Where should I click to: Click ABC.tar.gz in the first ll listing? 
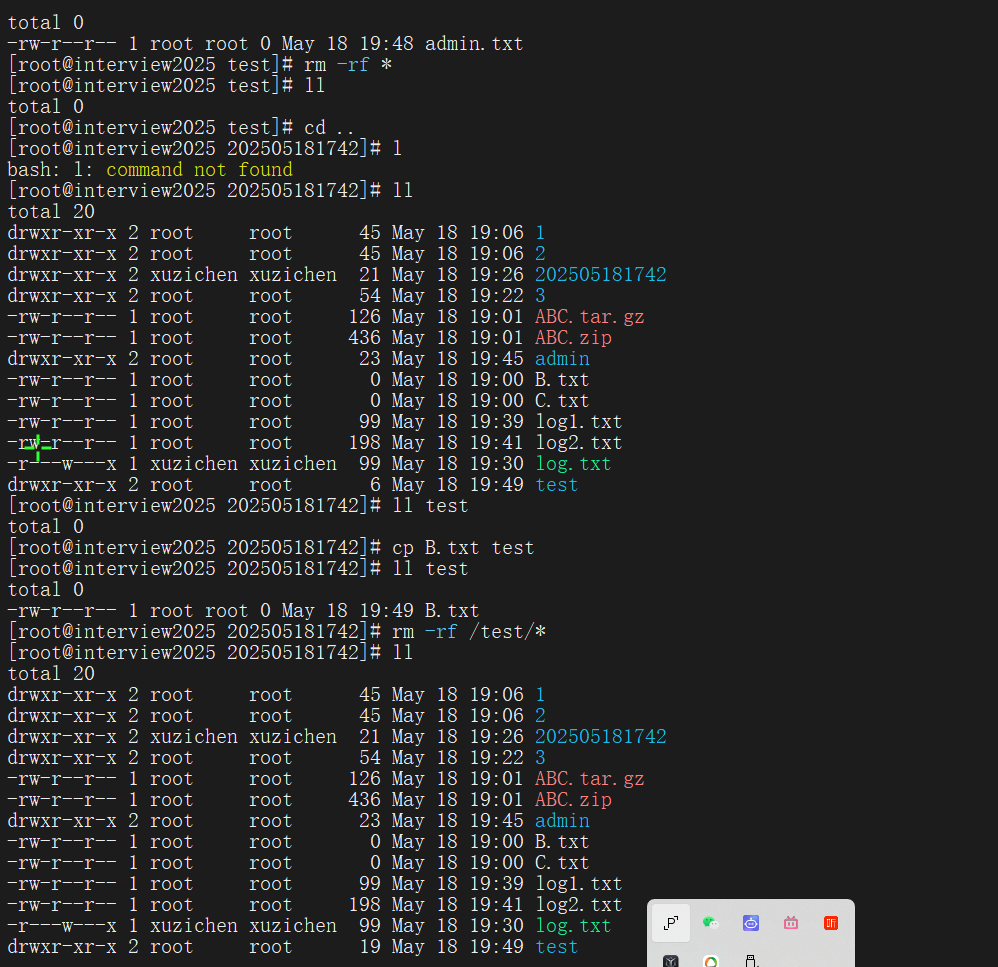pyautogui.click(x=589, y=317)
